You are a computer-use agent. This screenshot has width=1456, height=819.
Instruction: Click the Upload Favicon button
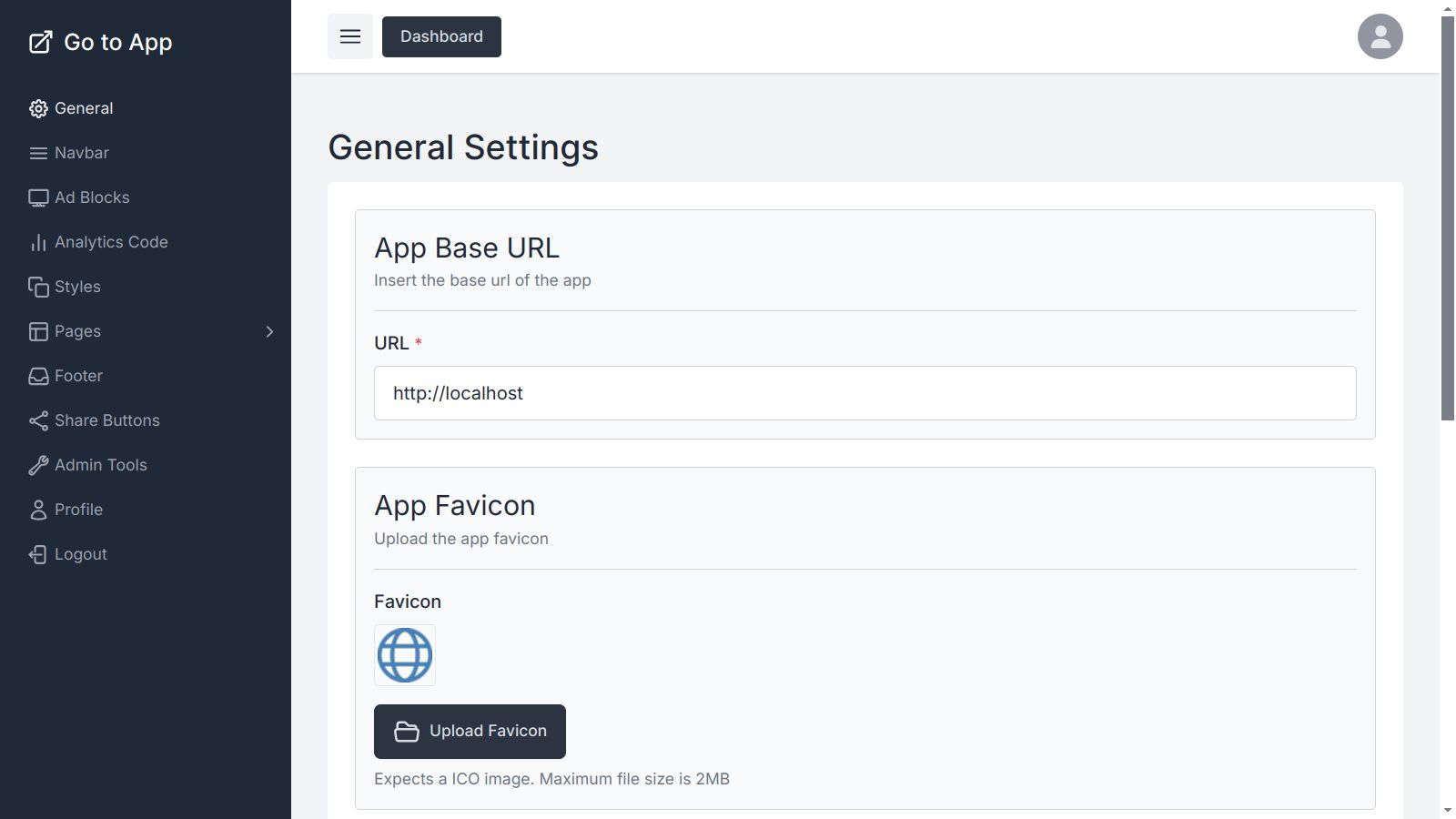click(x=470, y=732)
